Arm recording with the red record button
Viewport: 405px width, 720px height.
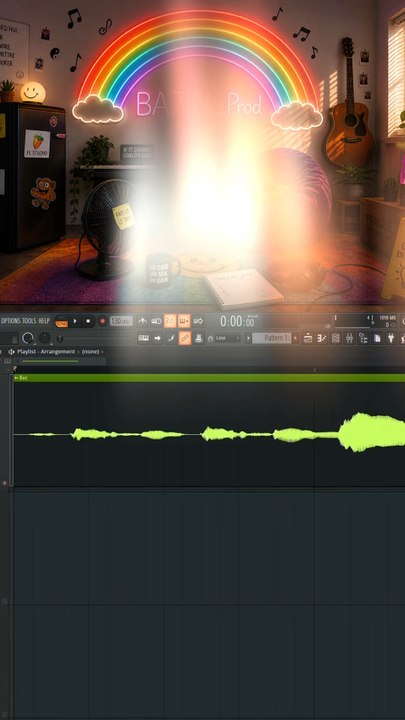tap(102, 321)
